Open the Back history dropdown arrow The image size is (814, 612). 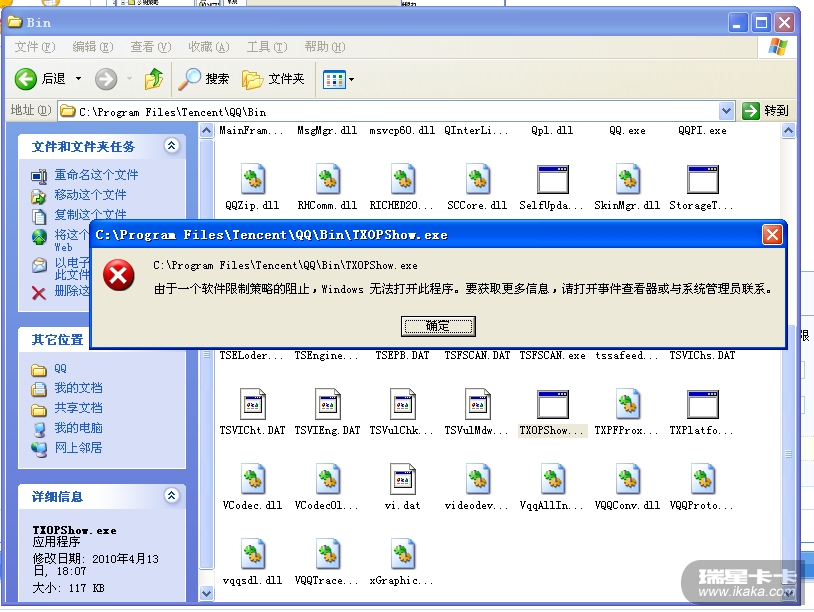(78, 79)
